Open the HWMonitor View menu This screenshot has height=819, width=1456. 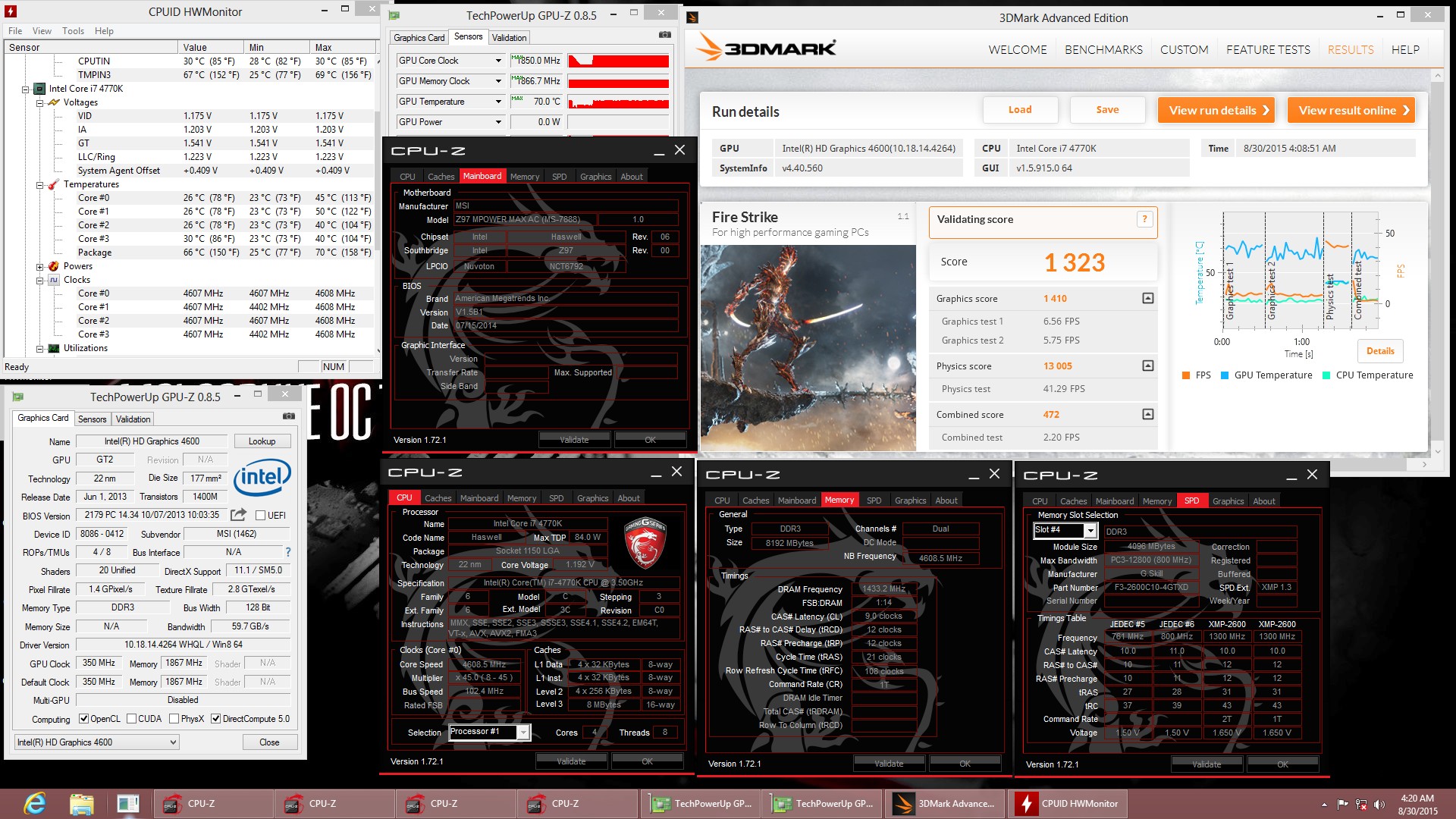pyautogui.click(x=42, y=31)
